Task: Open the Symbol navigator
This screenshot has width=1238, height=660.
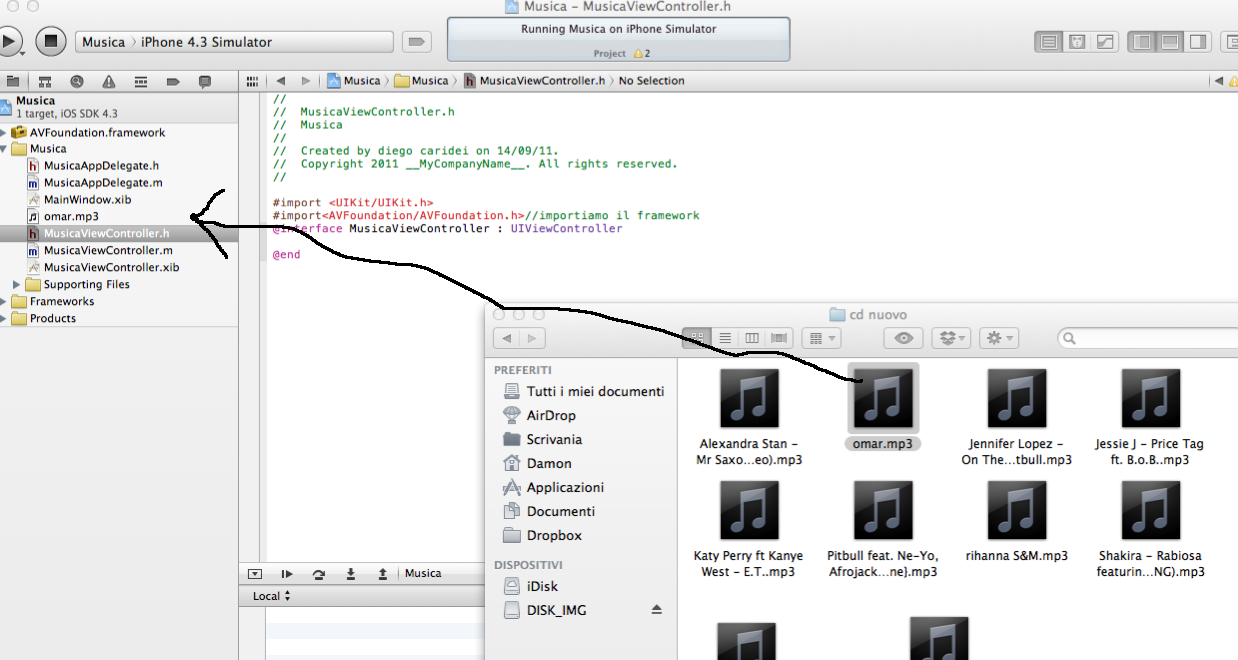Action: pos(45,81)
